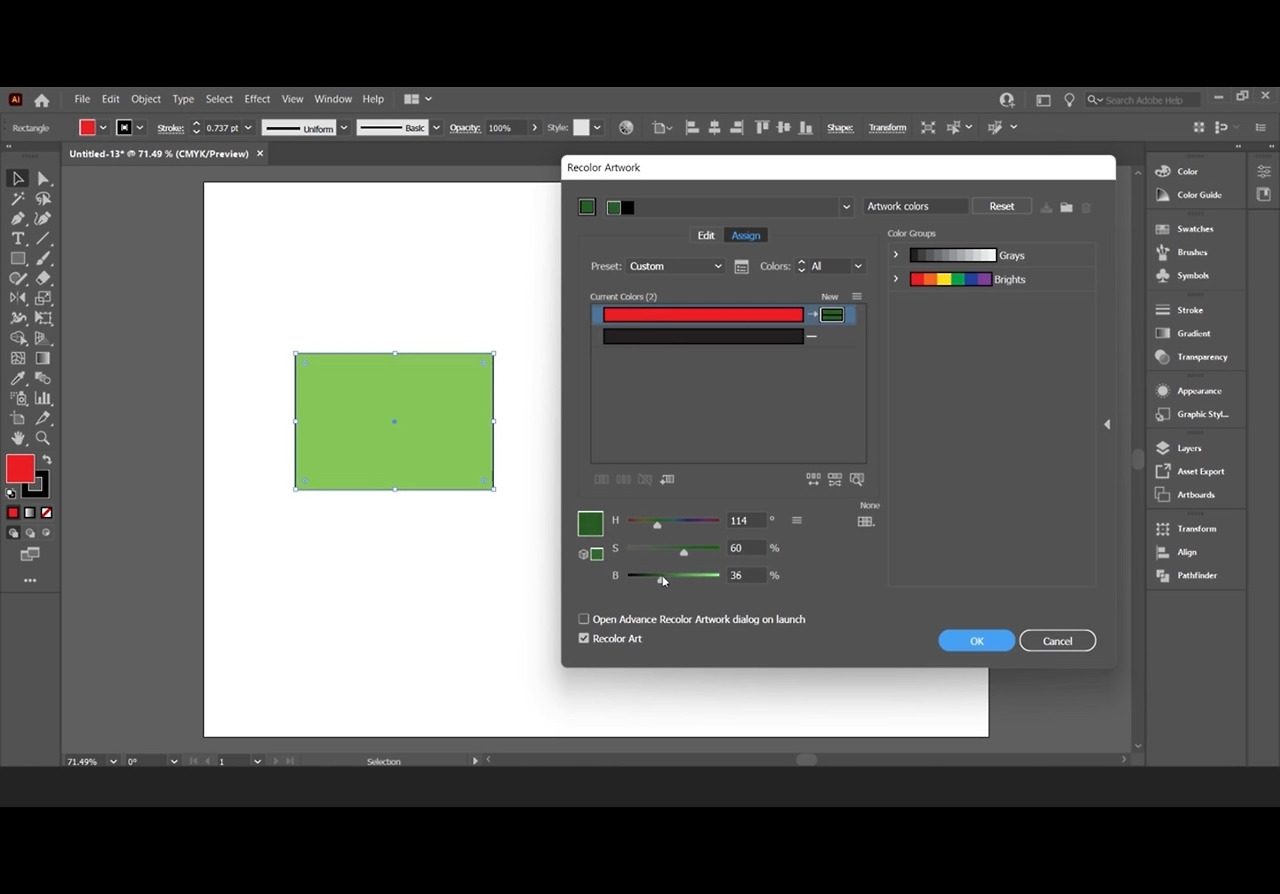Click the Opacity link in control bar
Image resolution: width=1280 pixels, height=894 pixels.
465,128
